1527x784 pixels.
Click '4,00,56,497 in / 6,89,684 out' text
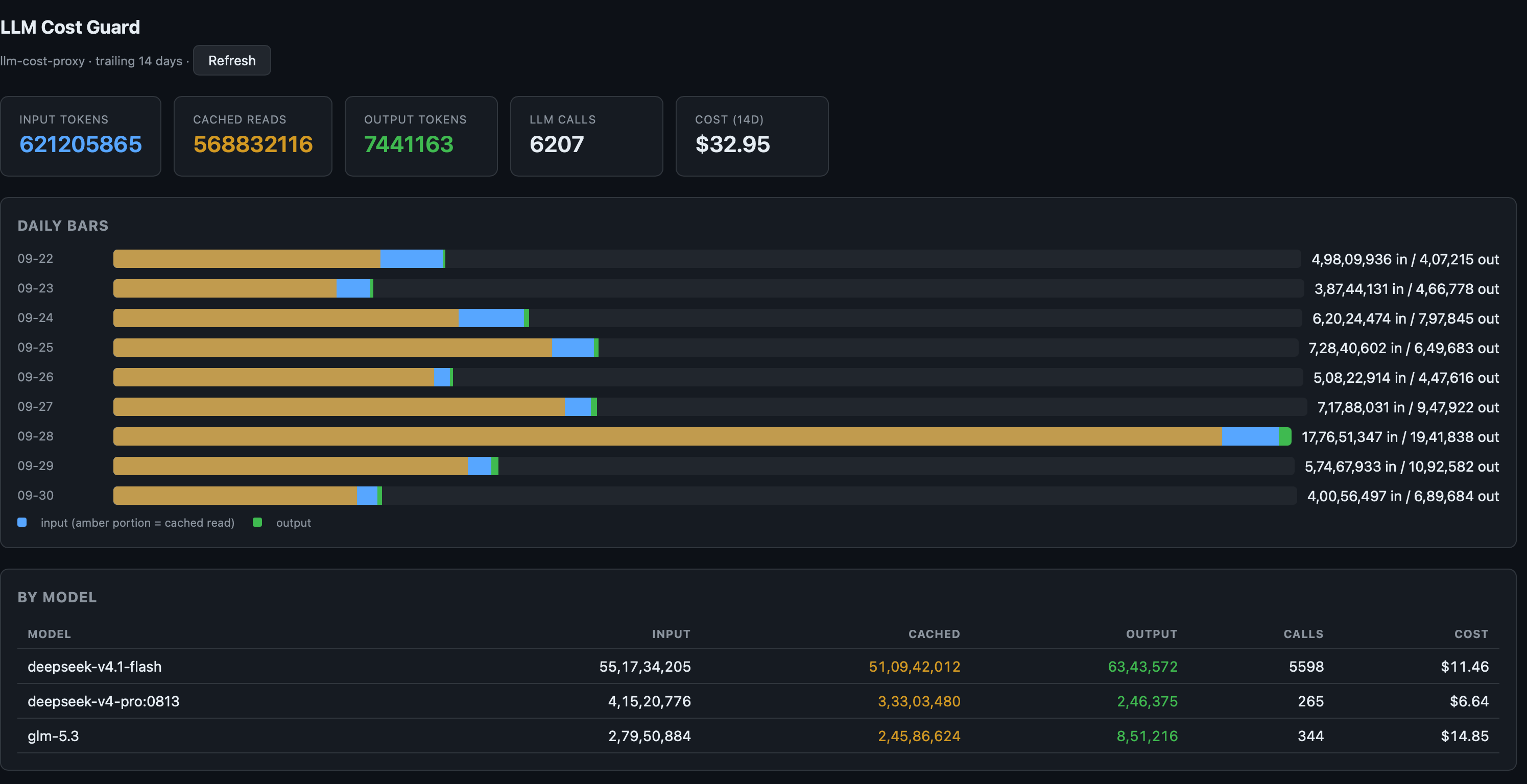tap(1403, 497)
